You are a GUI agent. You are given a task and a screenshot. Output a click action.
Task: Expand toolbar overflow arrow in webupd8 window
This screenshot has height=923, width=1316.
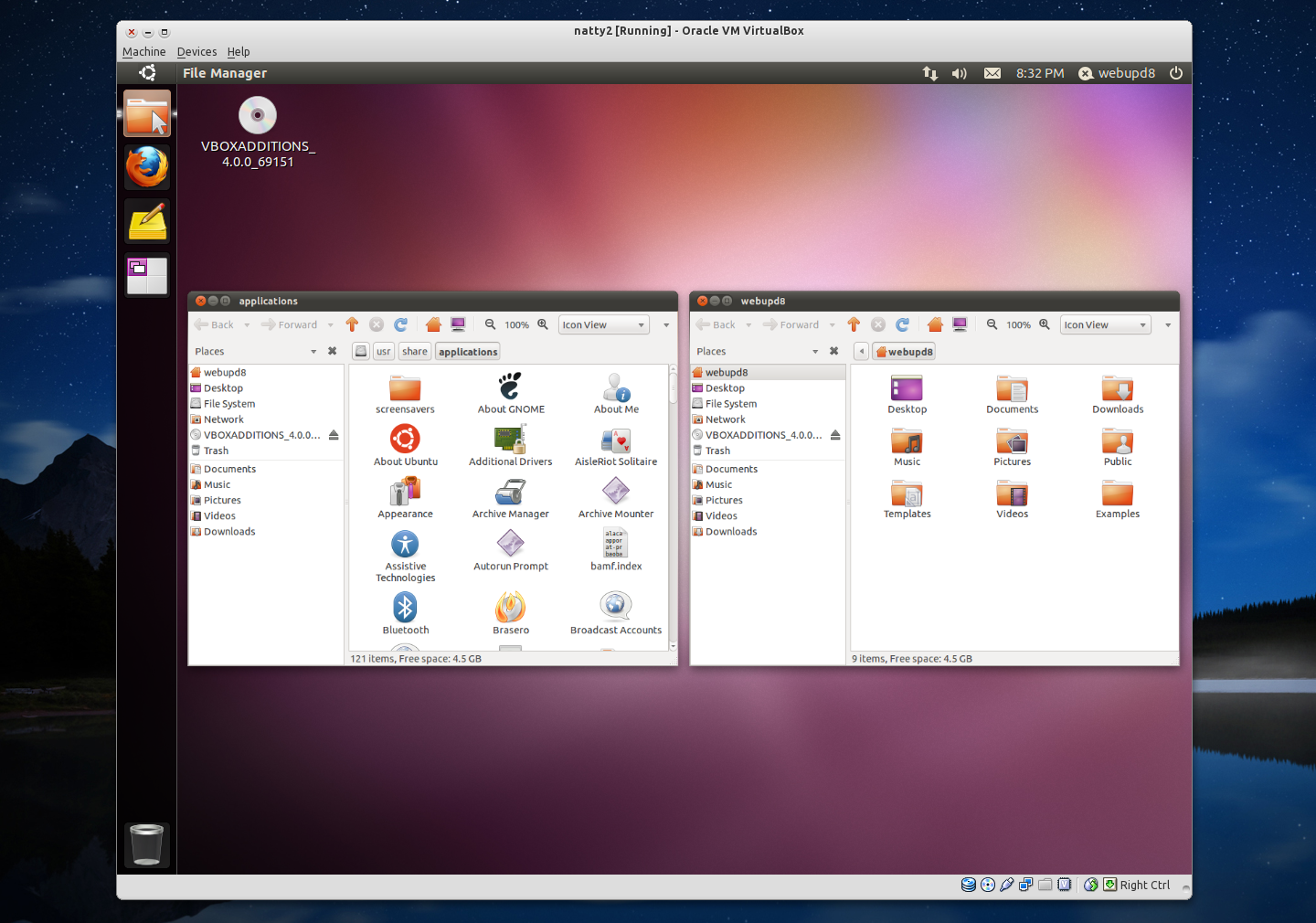(x=1168, y=325)
